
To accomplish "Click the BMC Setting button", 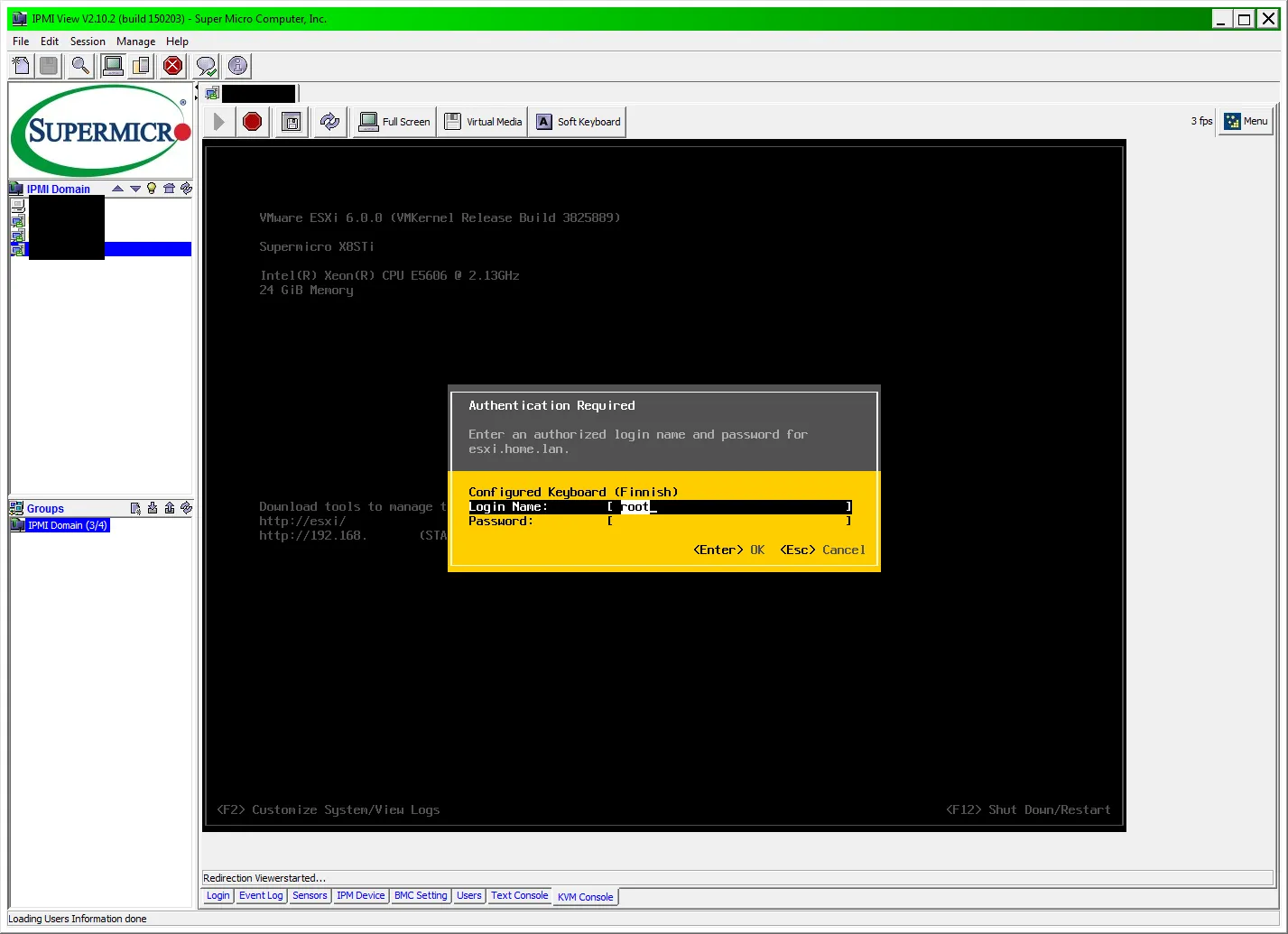I will click(420, 895).
